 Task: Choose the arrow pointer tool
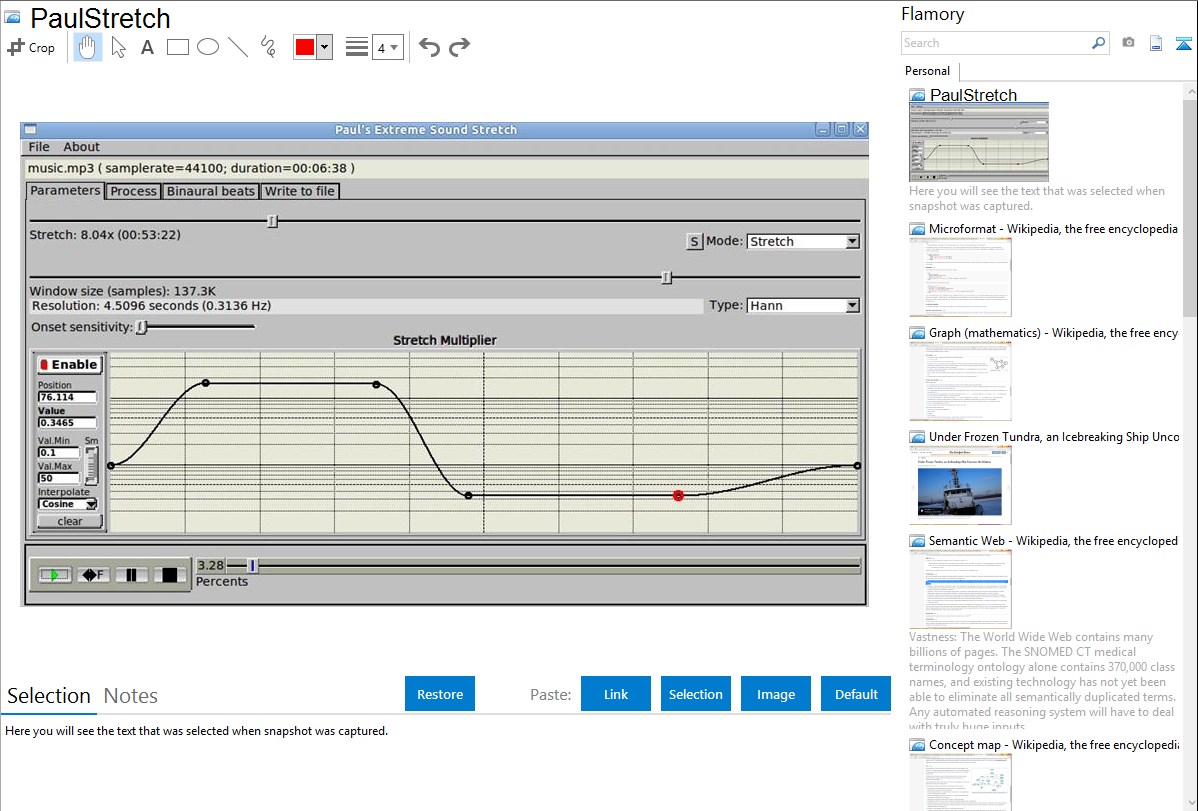tap(118, 47)
